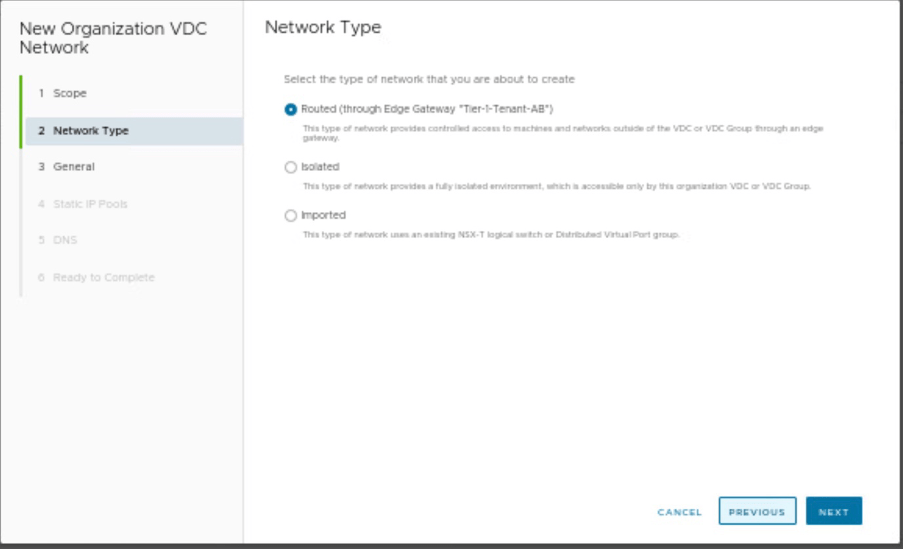The height and width of the screenshot is (550, 904).
Task: Click the Imported option label text
Action: [x=323, y=215]
